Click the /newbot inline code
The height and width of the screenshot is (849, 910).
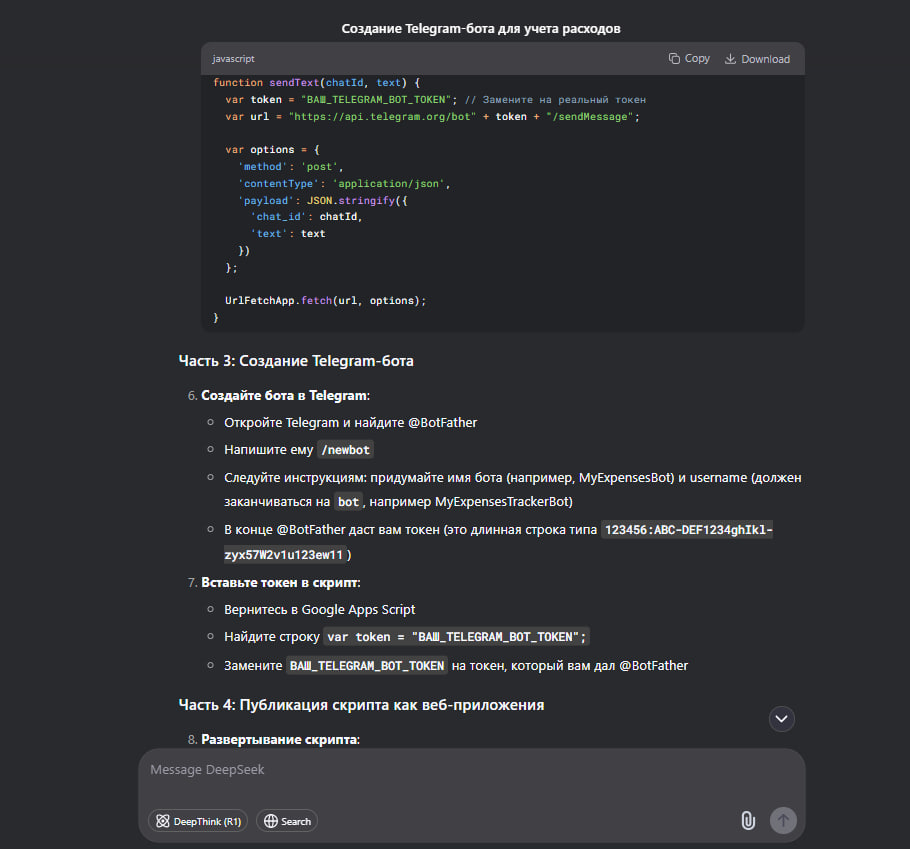(x=345, y=450)
